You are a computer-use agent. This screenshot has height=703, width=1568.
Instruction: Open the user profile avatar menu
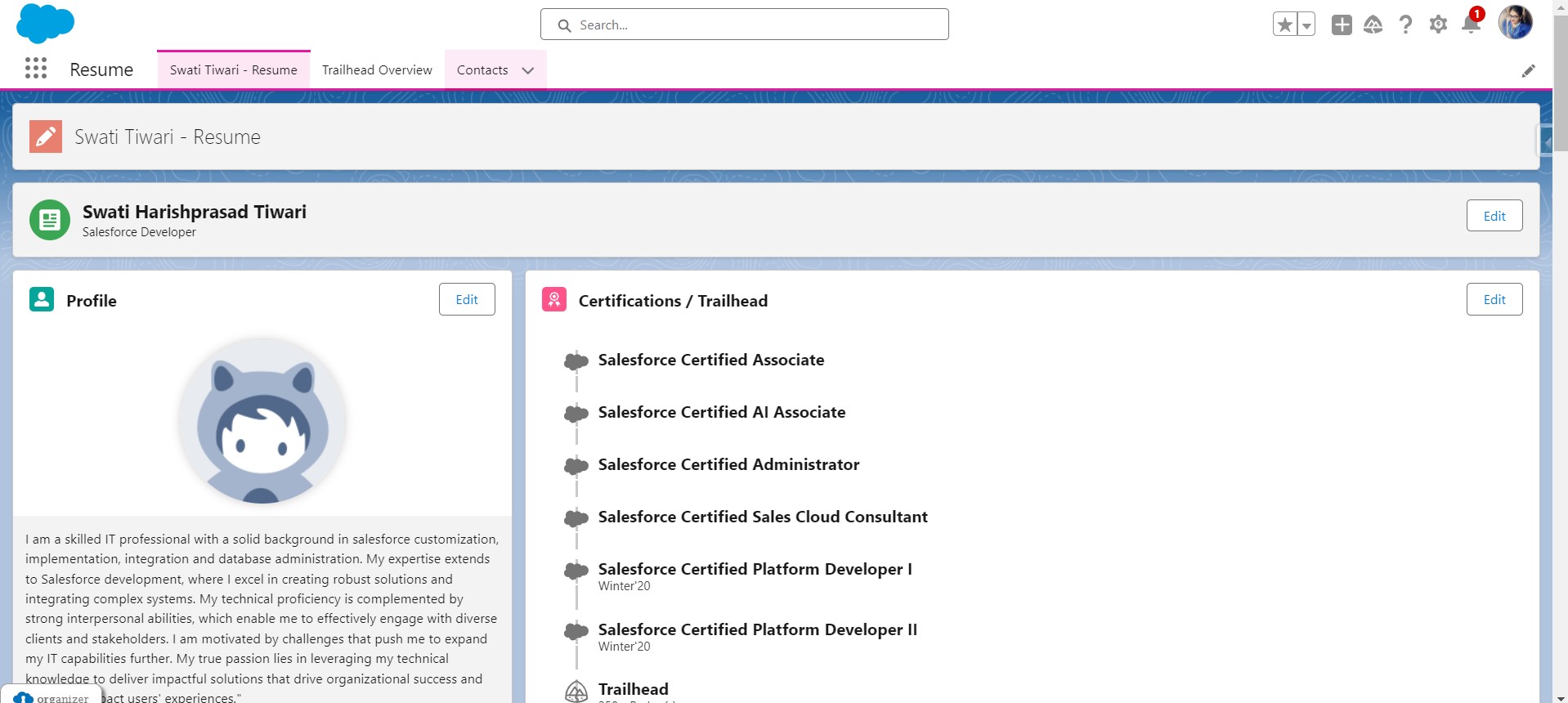pos(1515,23)
